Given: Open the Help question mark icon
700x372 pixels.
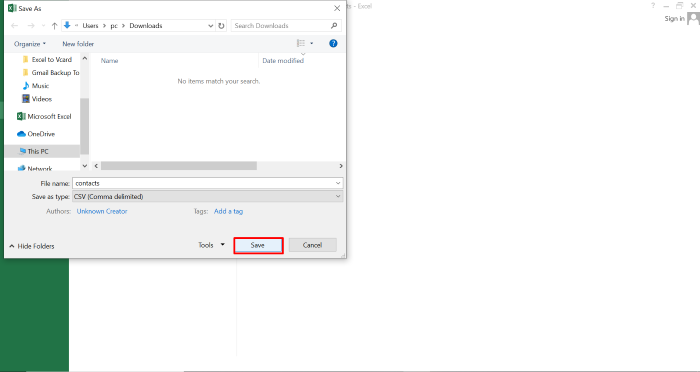Looking at the screenshot, I should (x=333, y=43).
